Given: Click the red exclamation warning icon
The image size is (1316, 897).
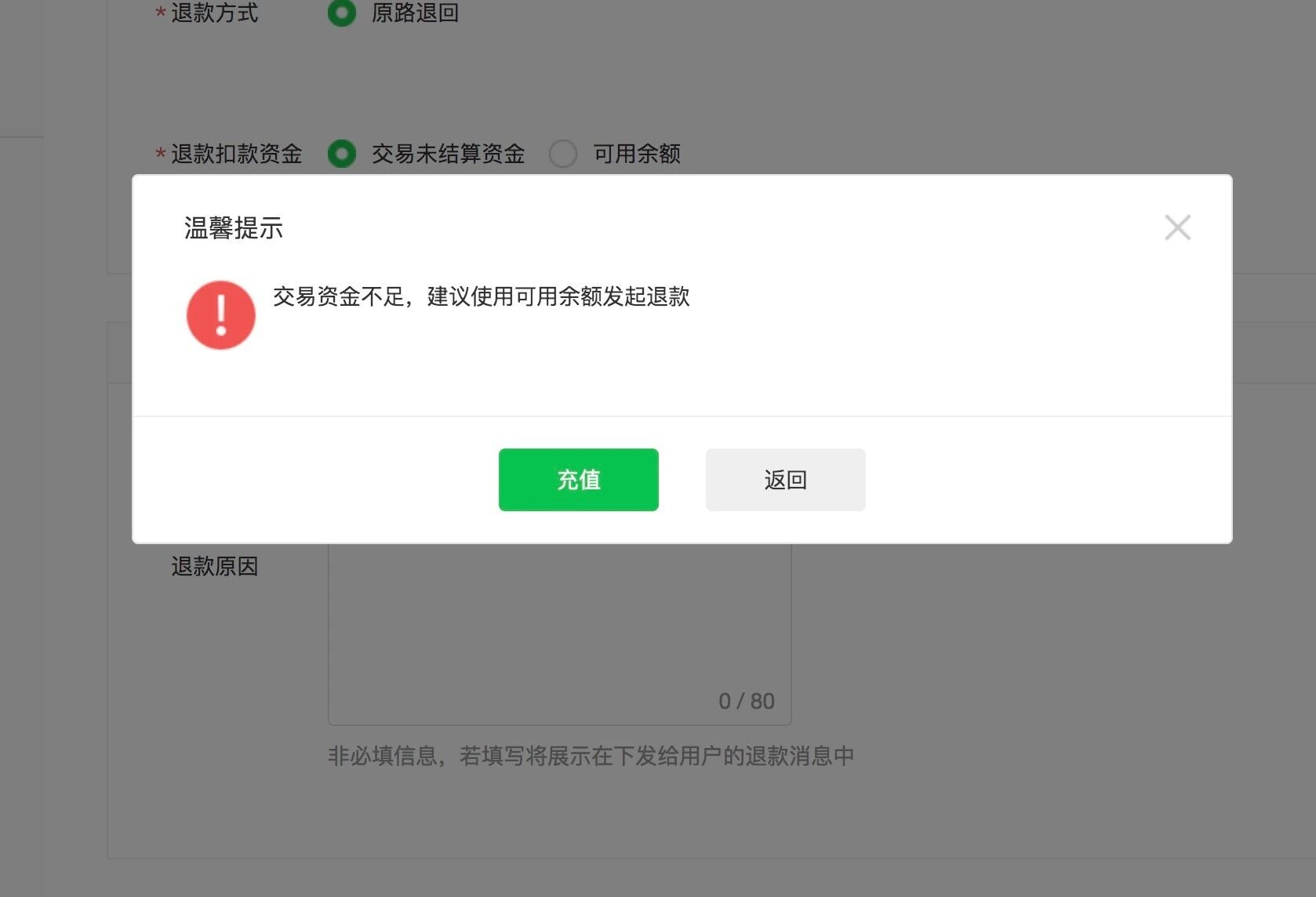Looking at the screenshot, I should 220,314.
